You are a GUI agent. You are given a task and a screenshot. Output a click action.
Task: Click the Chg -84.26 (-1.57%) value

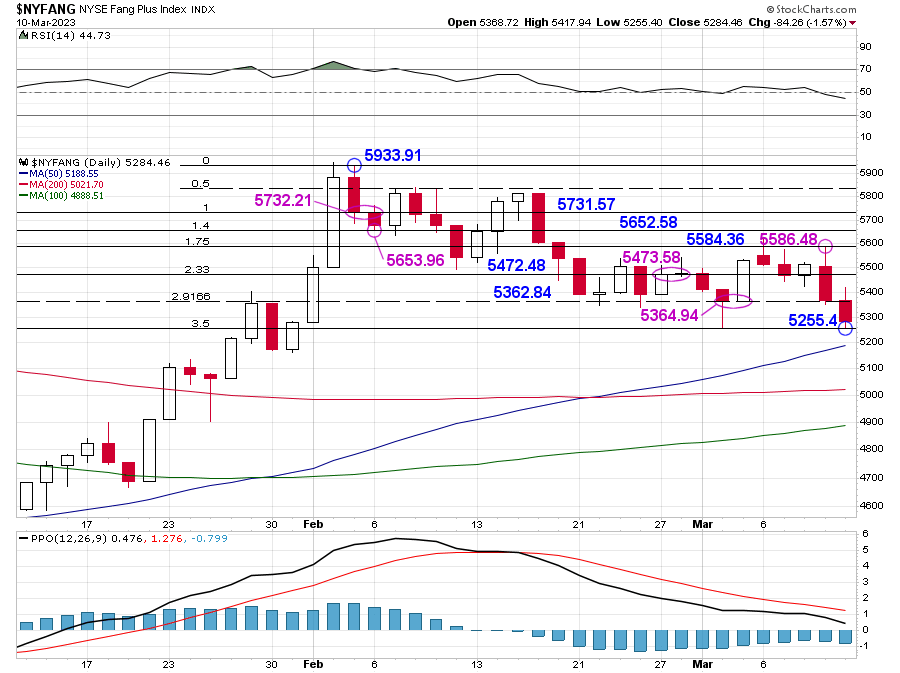click(798, 22)
